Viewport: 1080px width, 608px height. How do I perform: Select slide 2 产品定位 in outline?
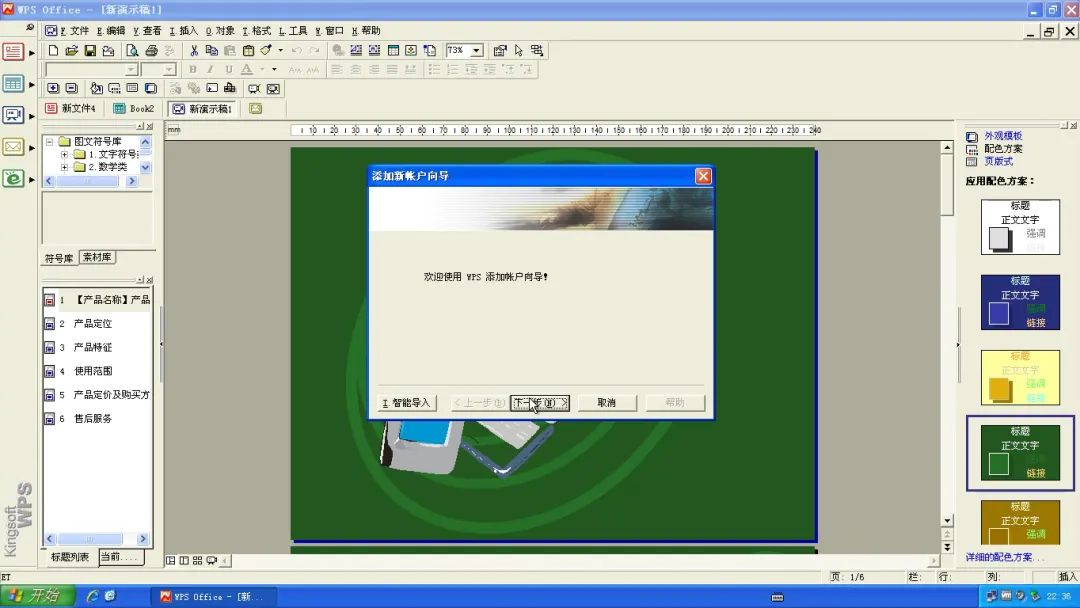click(x=92, y=324)
